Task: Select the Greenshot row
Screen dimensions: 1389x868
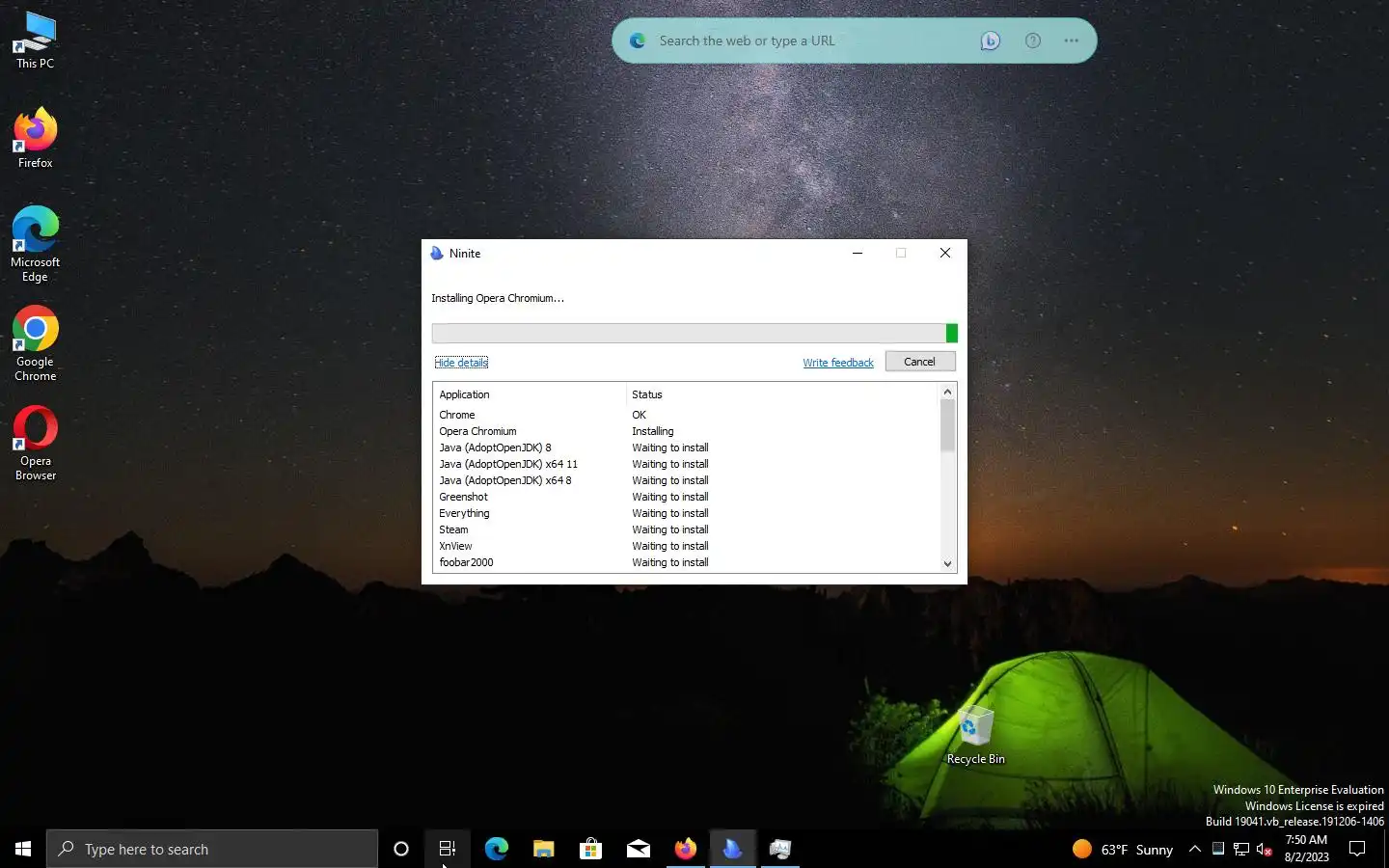Action: (x=686, y=497)
